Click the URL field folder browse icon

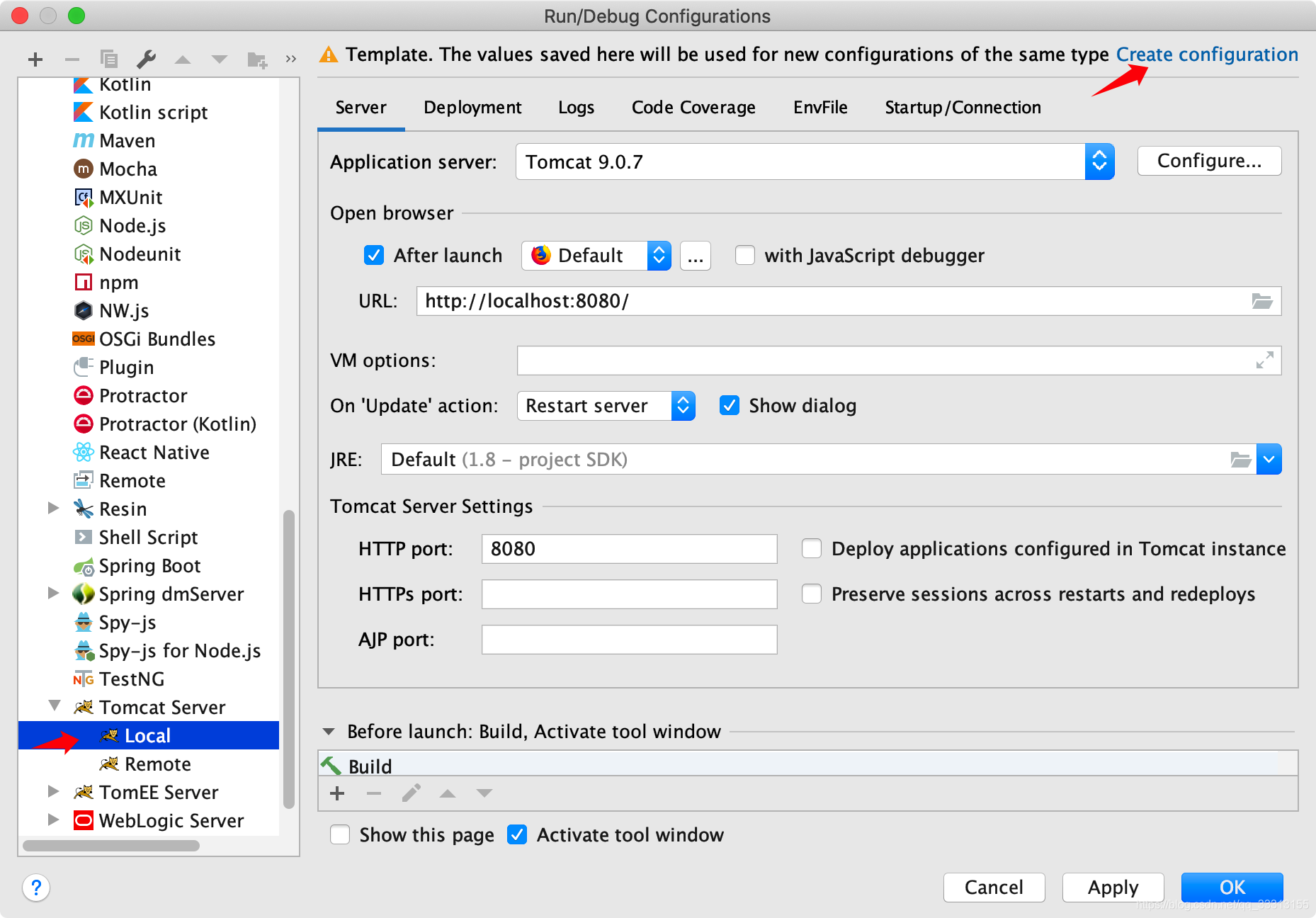(1262, 301)
